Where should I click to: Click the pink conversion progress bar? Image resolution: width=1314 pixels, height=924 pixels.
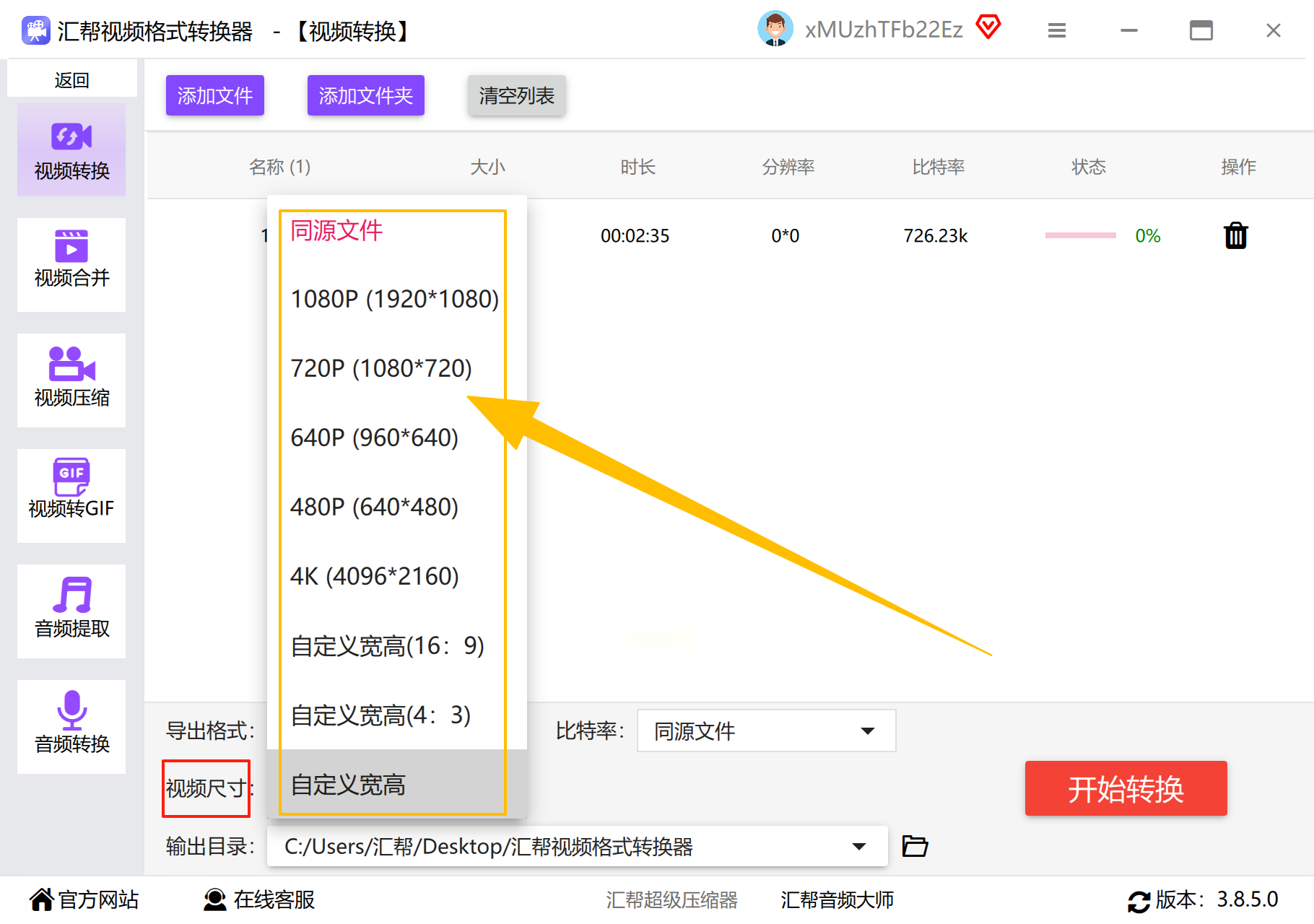(x=1080, y=235)
